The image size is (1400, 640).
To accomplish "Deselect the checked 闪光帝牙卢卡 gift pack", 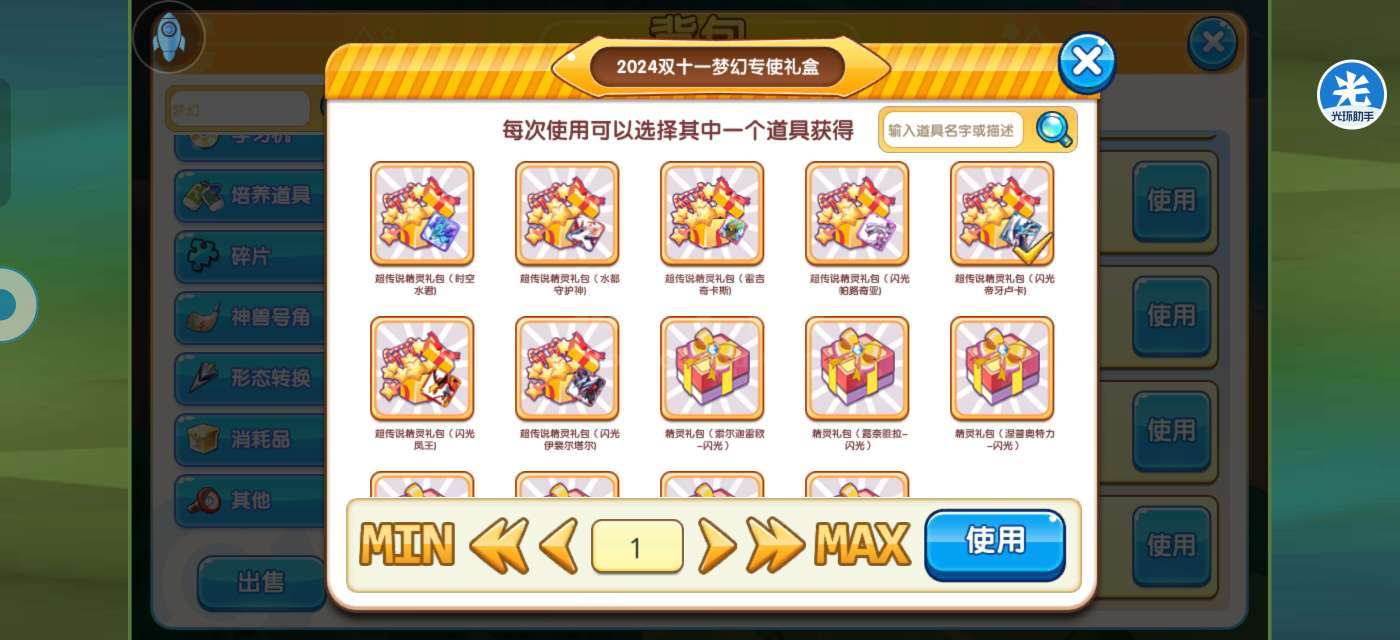I will click(1002, 214).
